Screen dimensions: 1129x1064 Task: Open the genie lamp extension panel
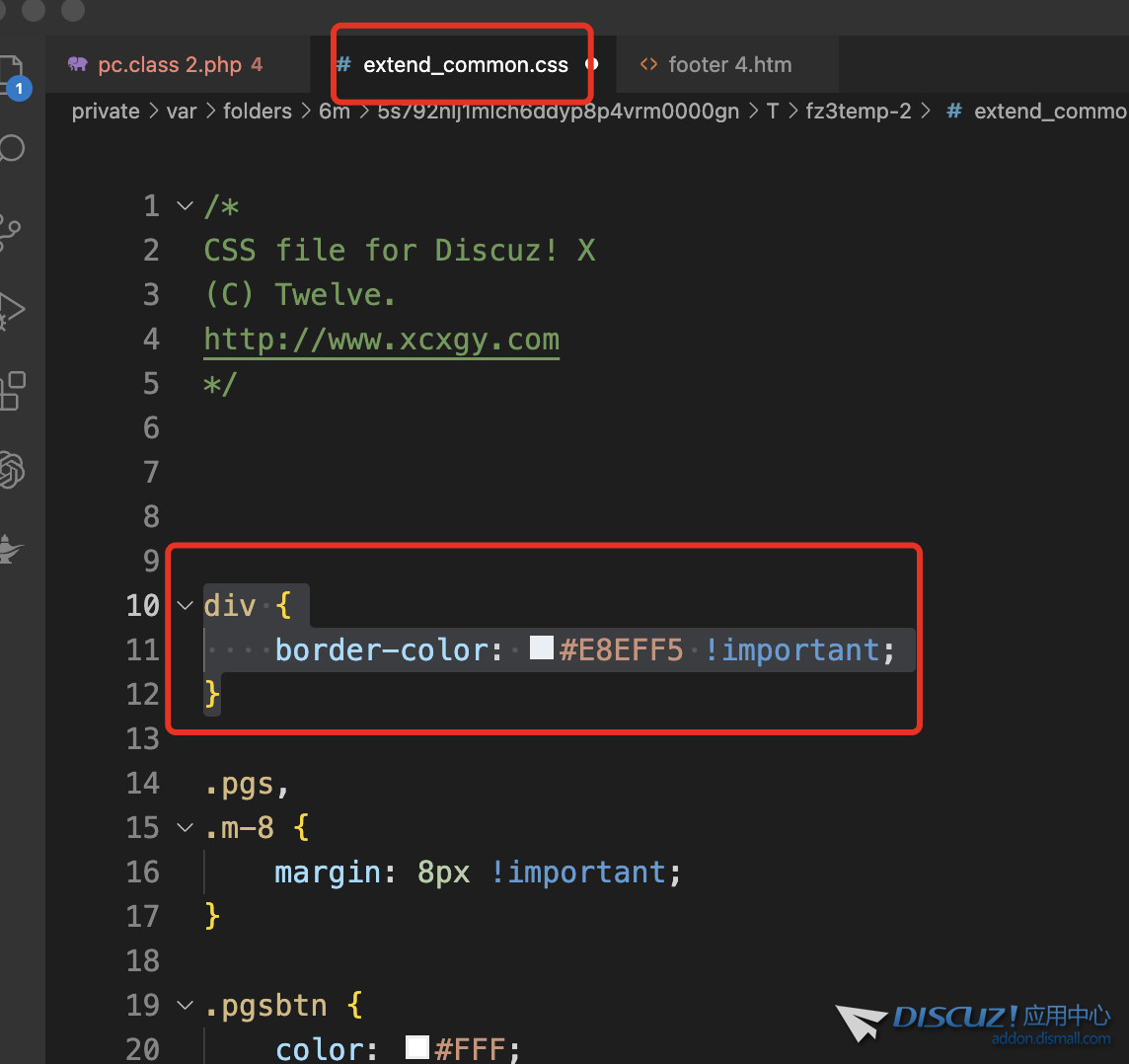click(10, 550)
